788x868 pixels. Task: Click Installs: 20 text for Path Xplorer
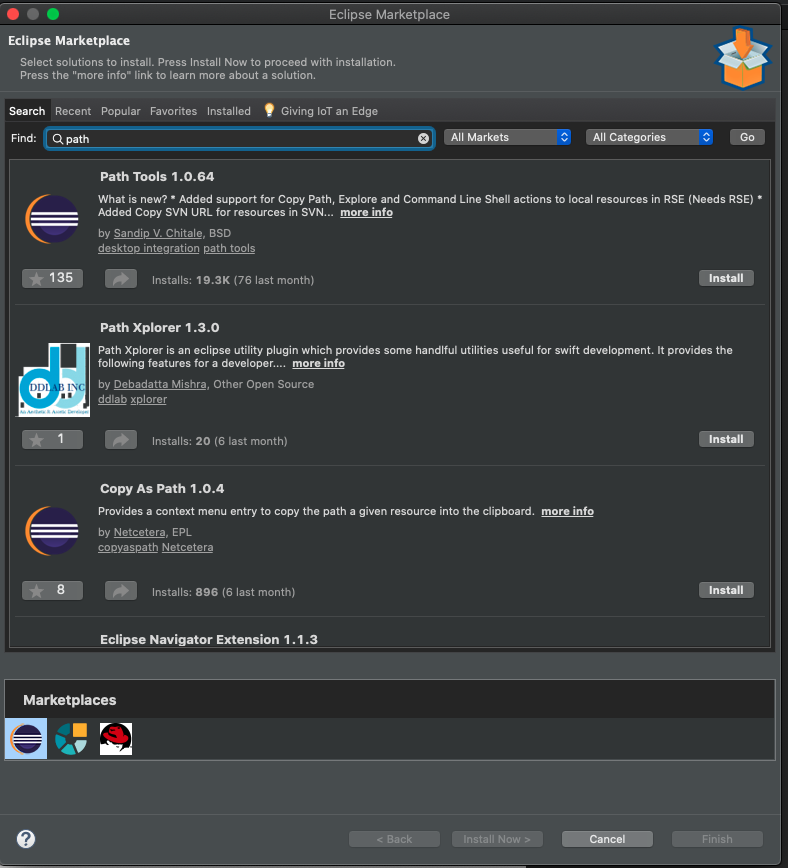(x=219, y=441)
